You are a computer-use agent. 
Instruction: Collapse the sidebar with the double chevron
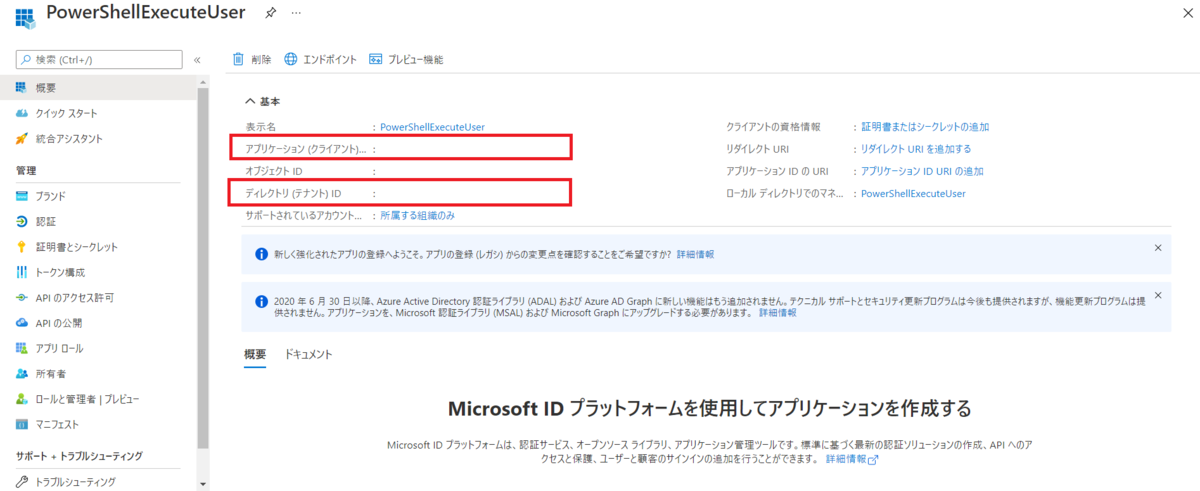(197, 60)
